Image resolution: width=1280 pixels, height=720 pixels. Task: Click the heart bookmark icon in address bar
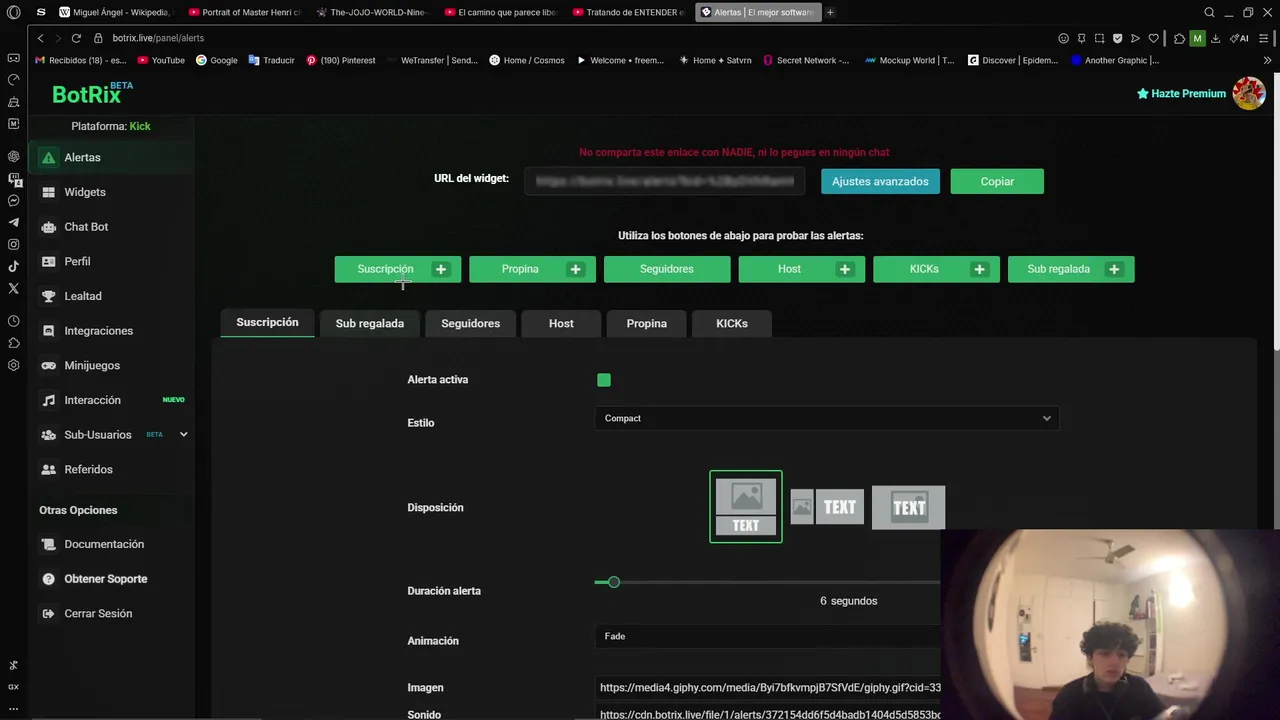click(1153, 38)
